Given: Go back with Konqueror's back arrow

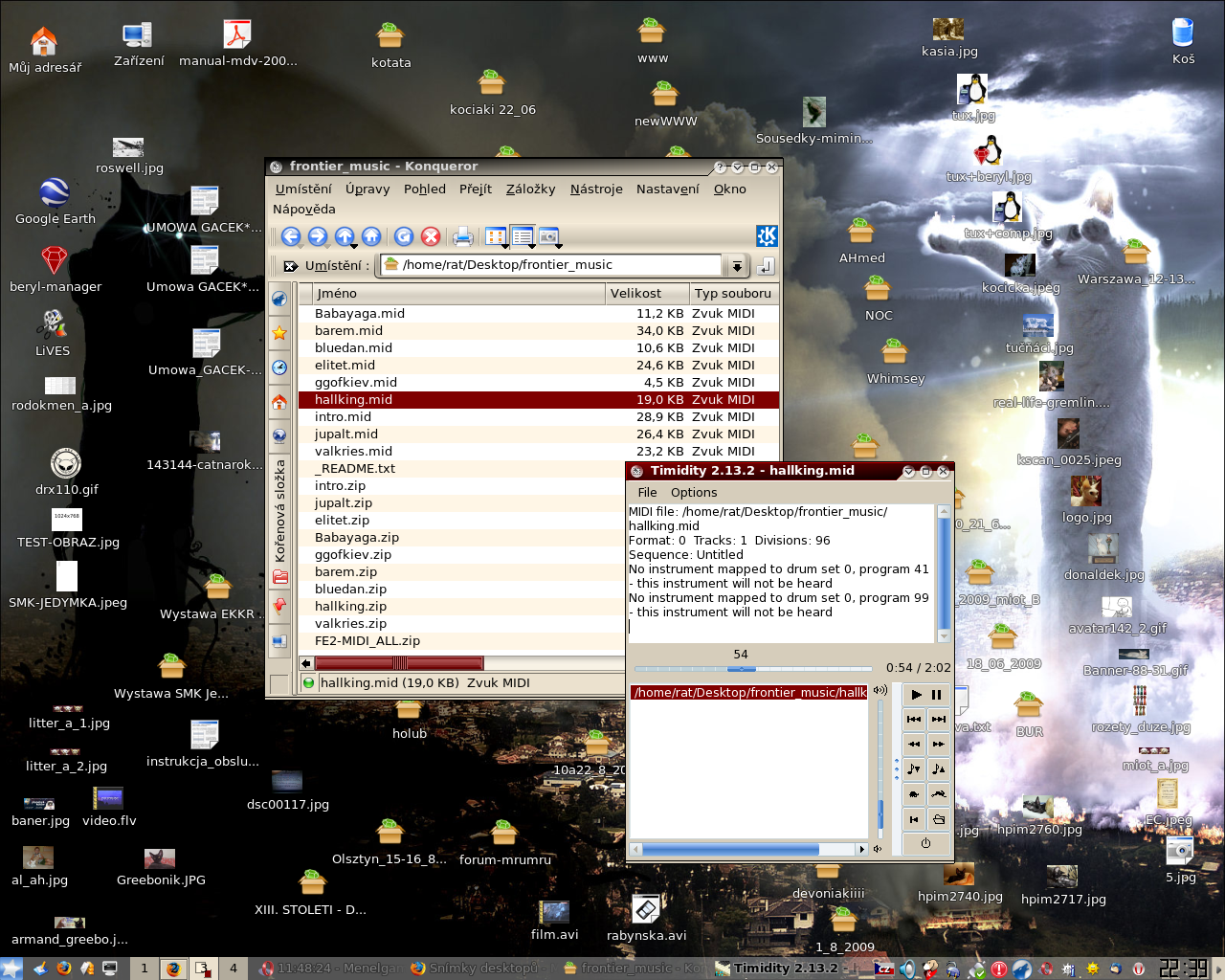Looking at the screenshot, I should (291, 236).
